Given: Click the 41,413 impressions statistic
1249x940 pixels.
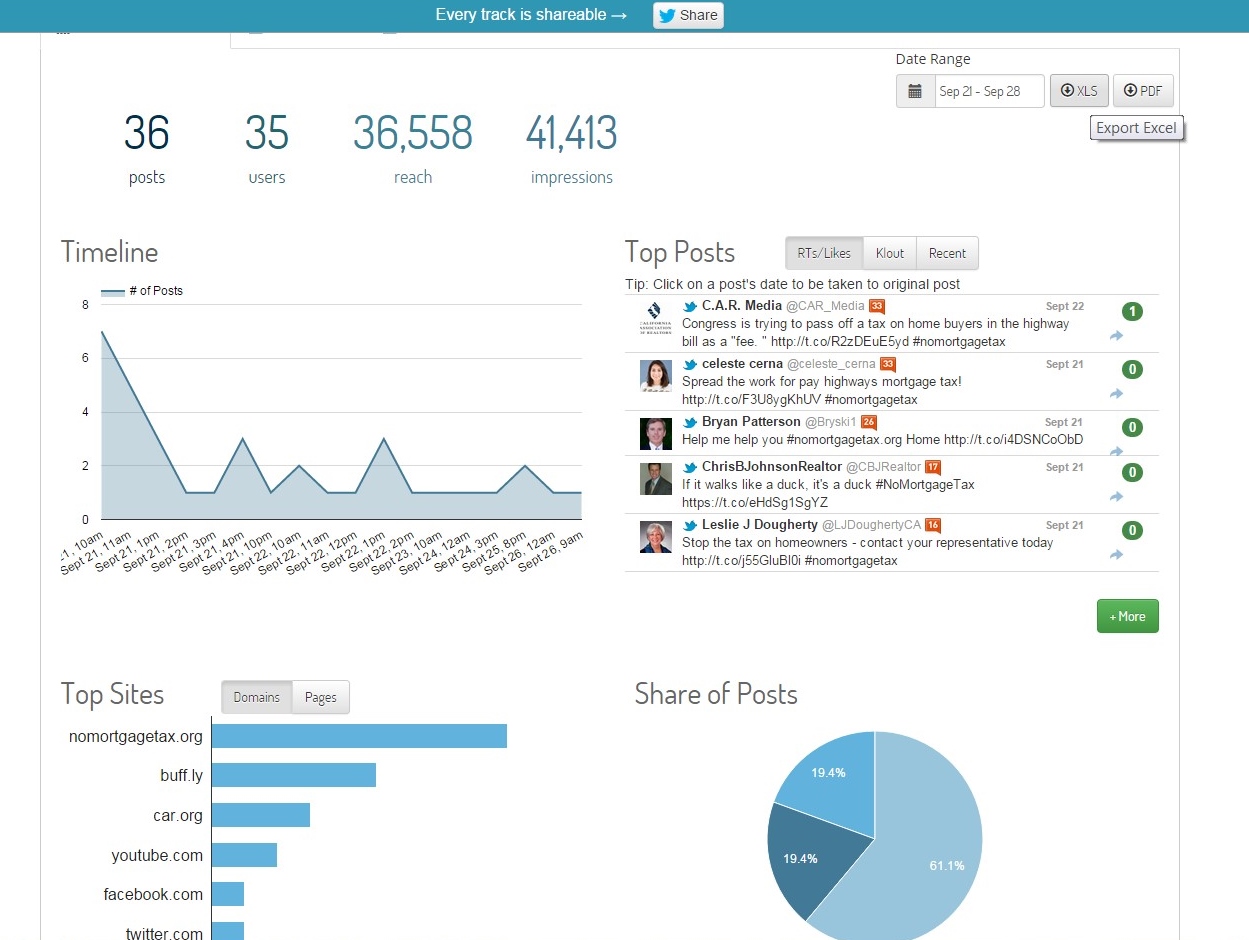Looking at the screenshot, I should click(572, 148).
